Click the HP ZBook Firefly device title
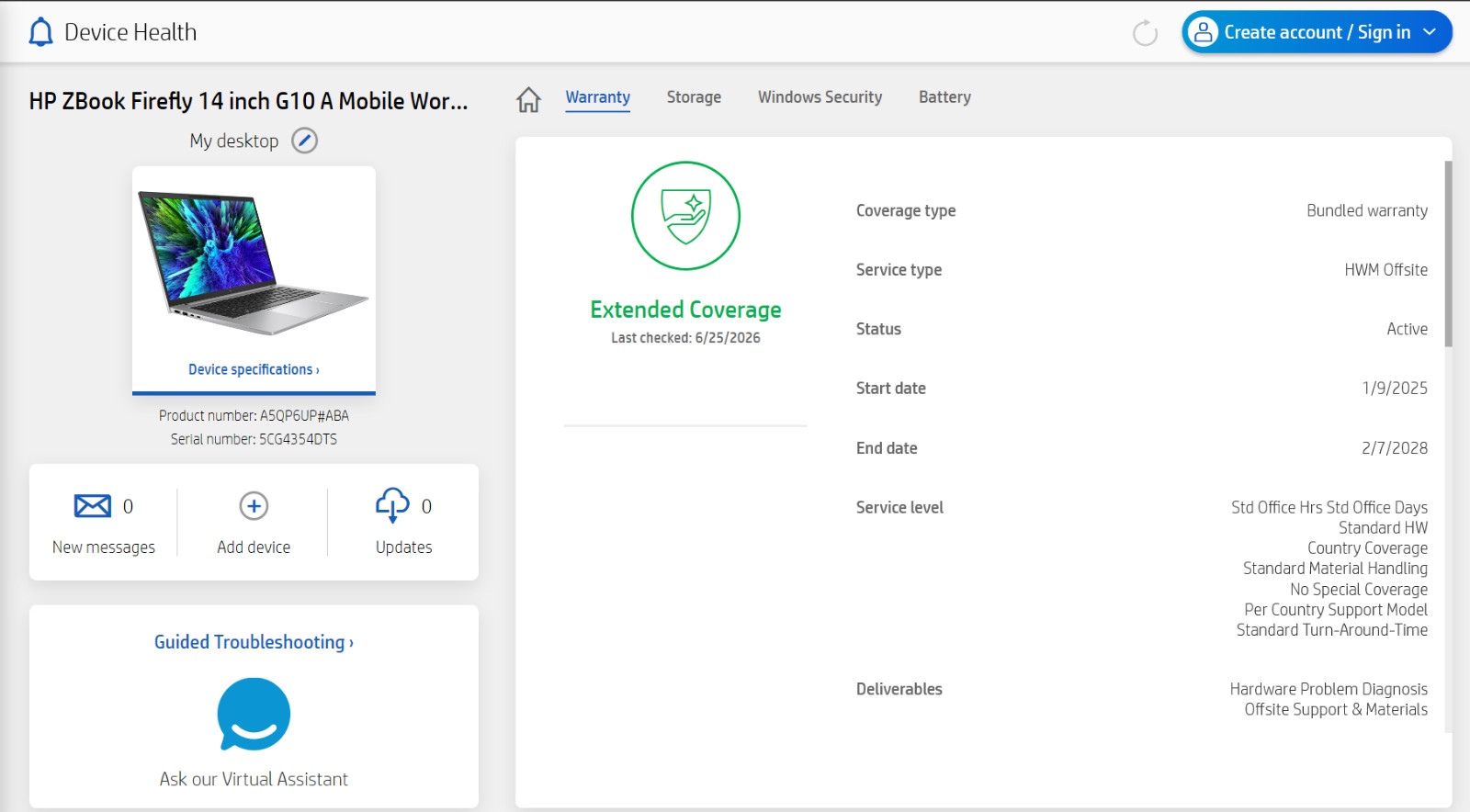Image resolution: width=1470 pixels, height=812 pixels. pos(248,101)
